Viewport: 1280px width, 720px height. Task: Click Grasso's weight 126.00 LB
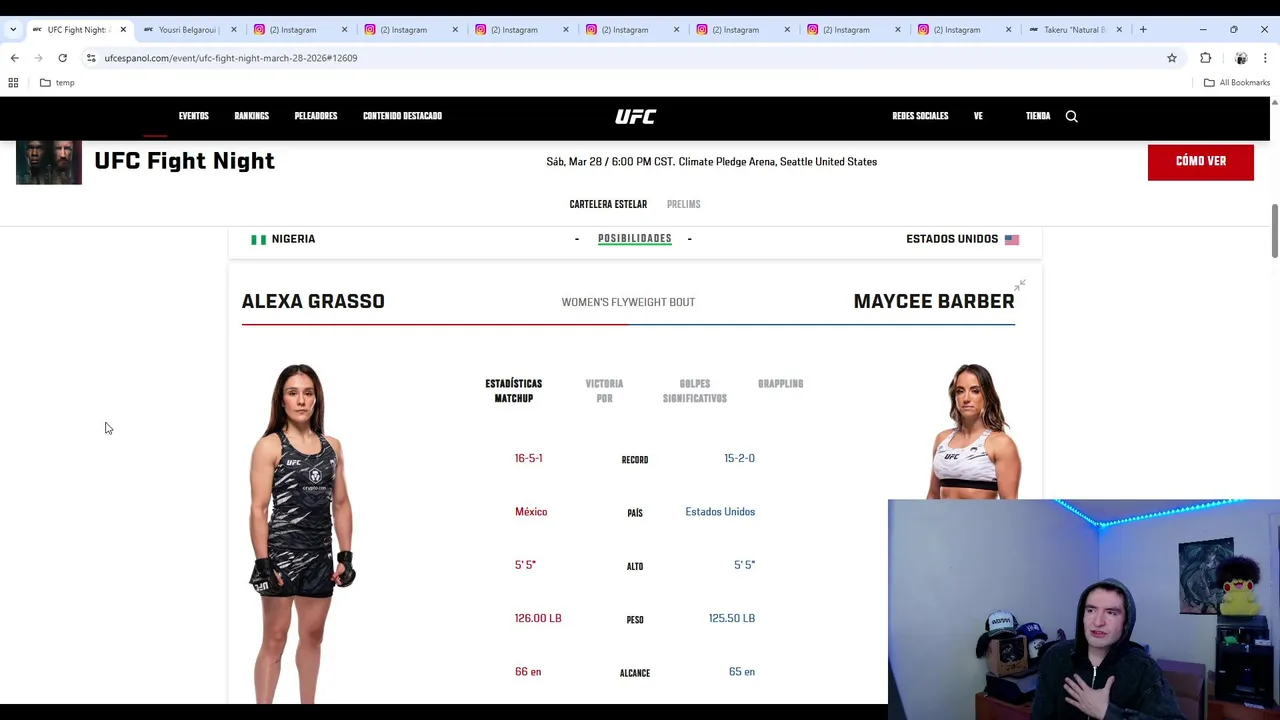(x=538, y=618)
